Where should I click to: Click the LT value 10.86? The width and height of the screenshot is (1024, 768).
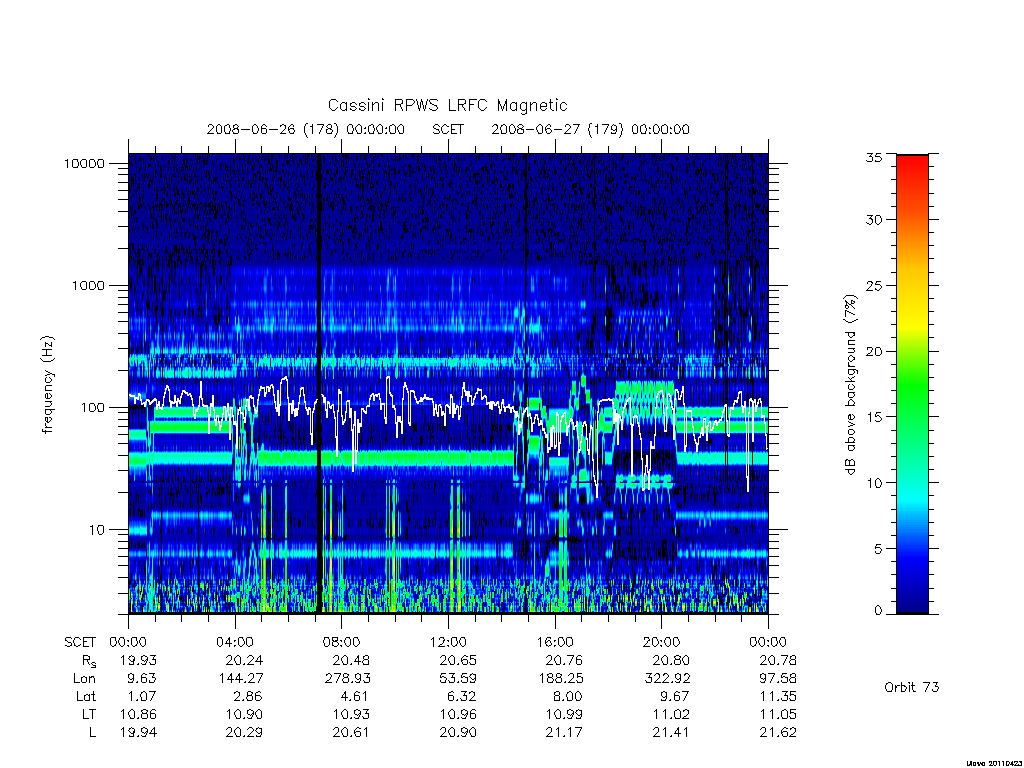click(138, 714)
